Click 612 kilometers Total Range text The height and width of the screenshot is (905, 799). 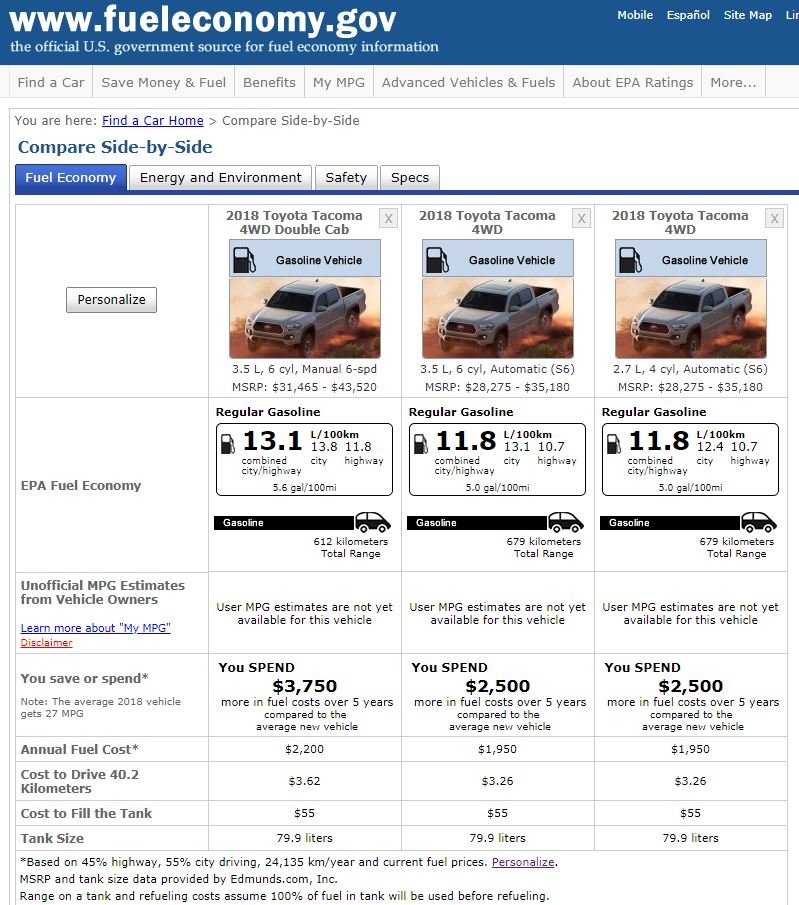click(350, 547)
